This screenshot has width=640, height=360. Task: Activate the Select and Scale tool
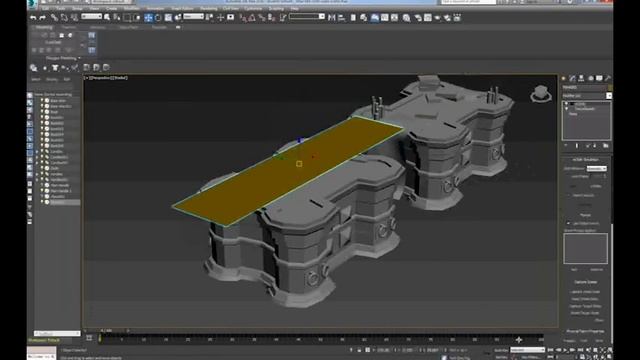point(168,18)
